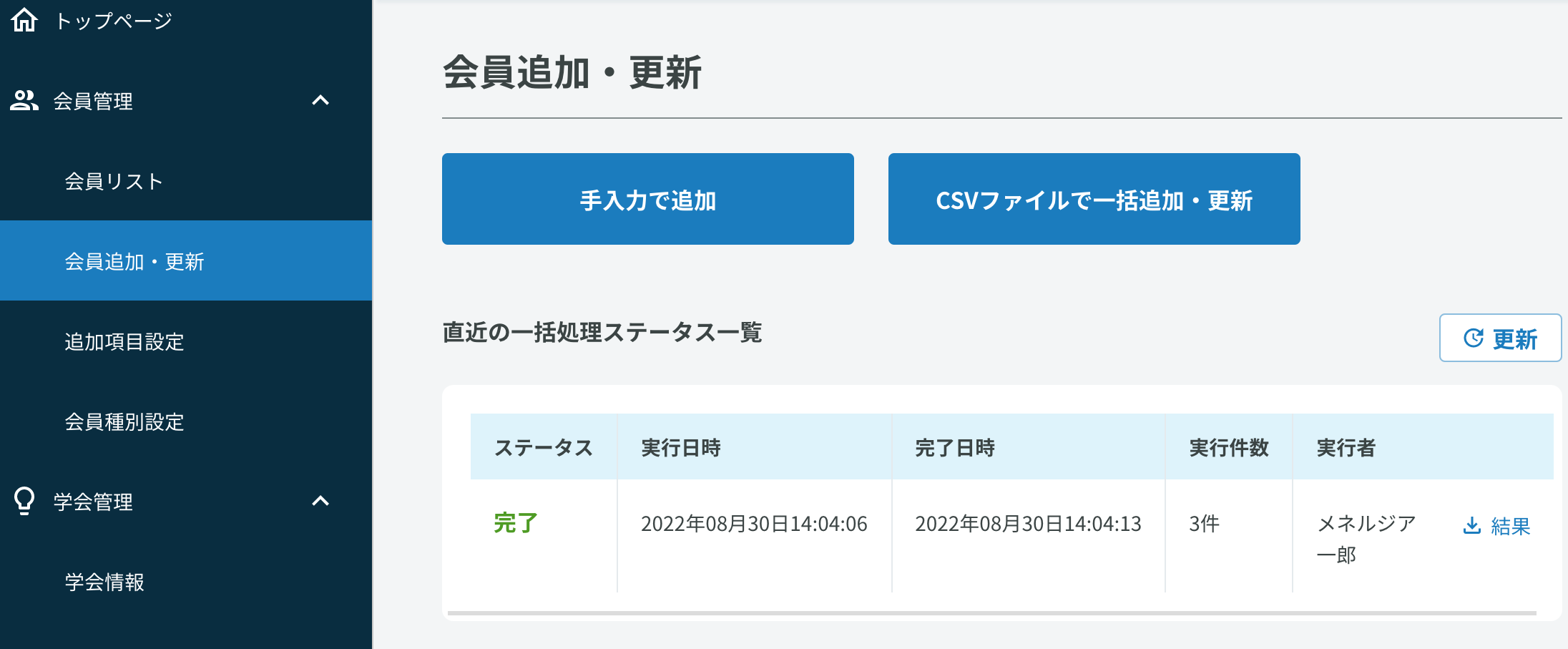Navigate to 学会情報 in the sidebar
1568x649 pixels.
tap(104, 582)
